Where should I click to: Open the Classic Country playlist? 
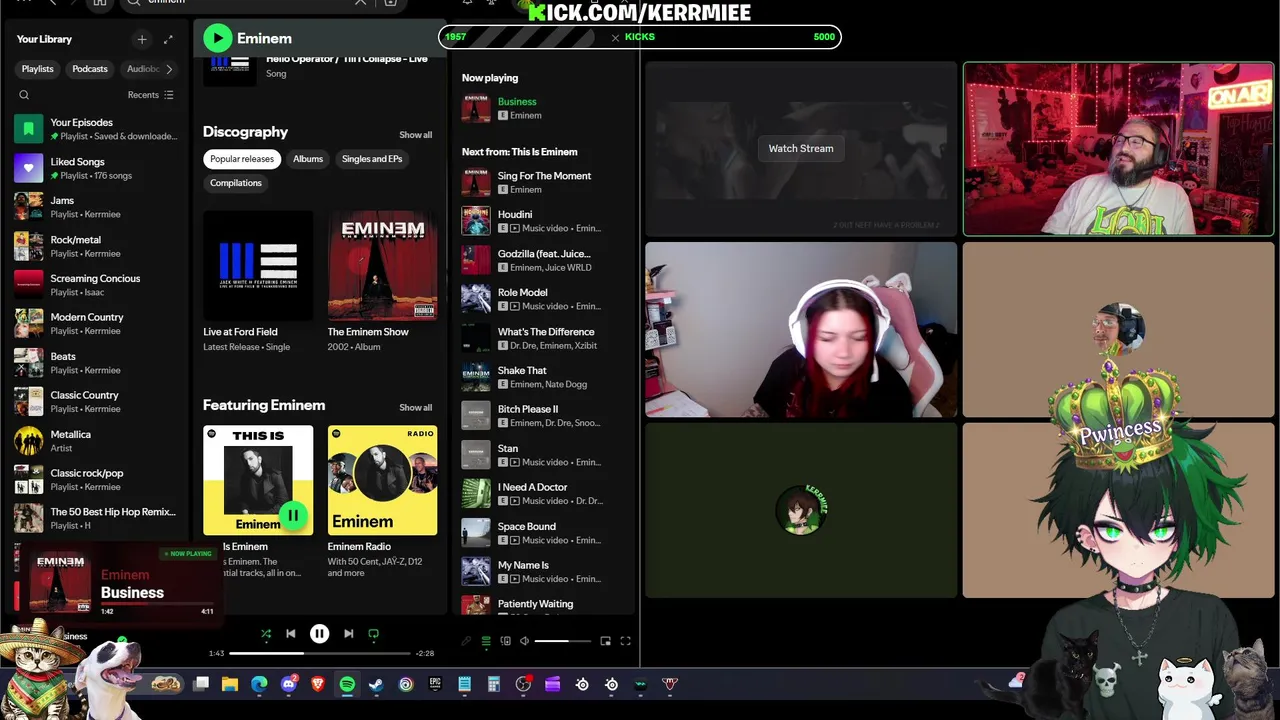point(98,402)
